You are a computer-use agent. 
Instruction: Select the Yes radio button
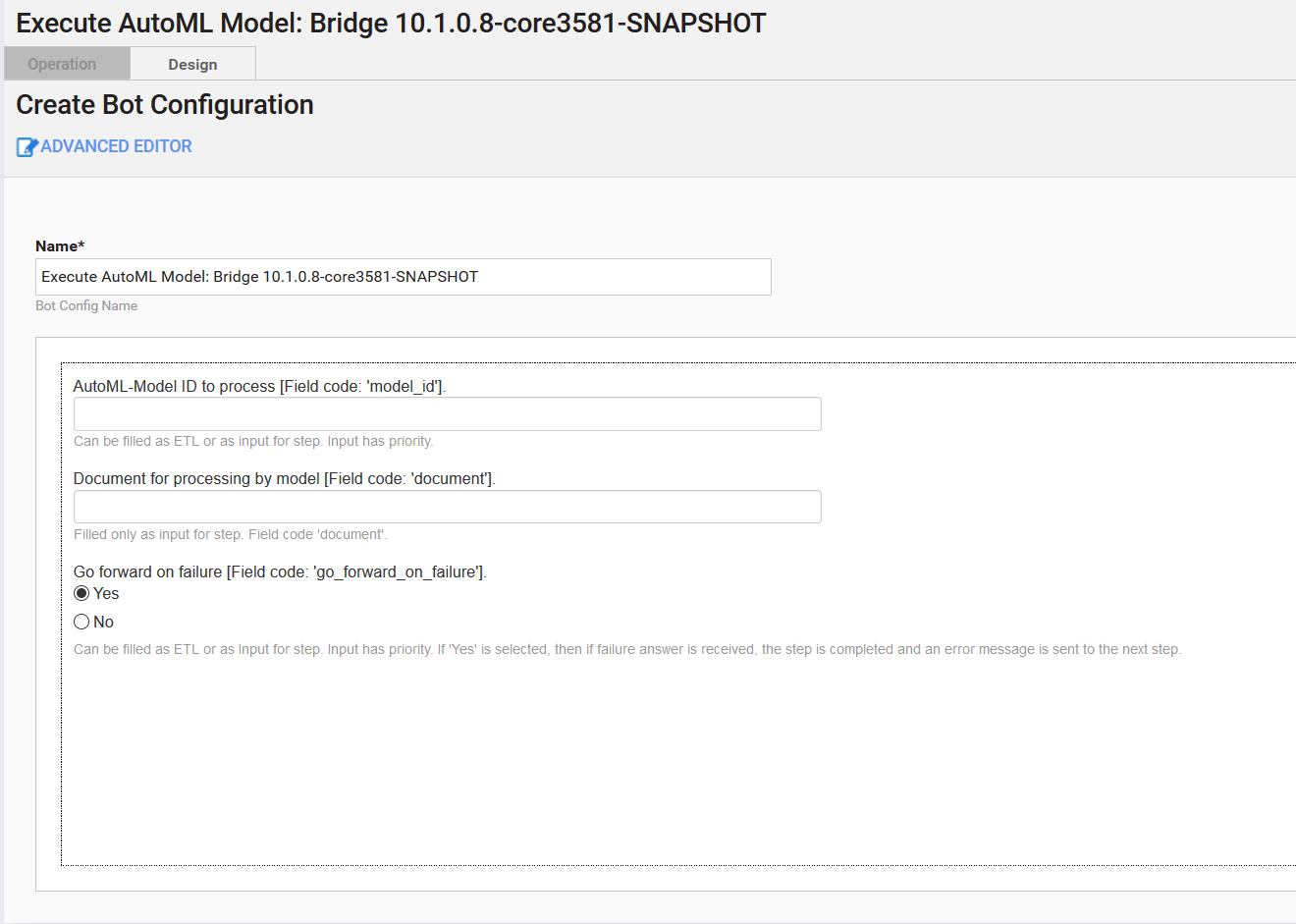[81, 593]
